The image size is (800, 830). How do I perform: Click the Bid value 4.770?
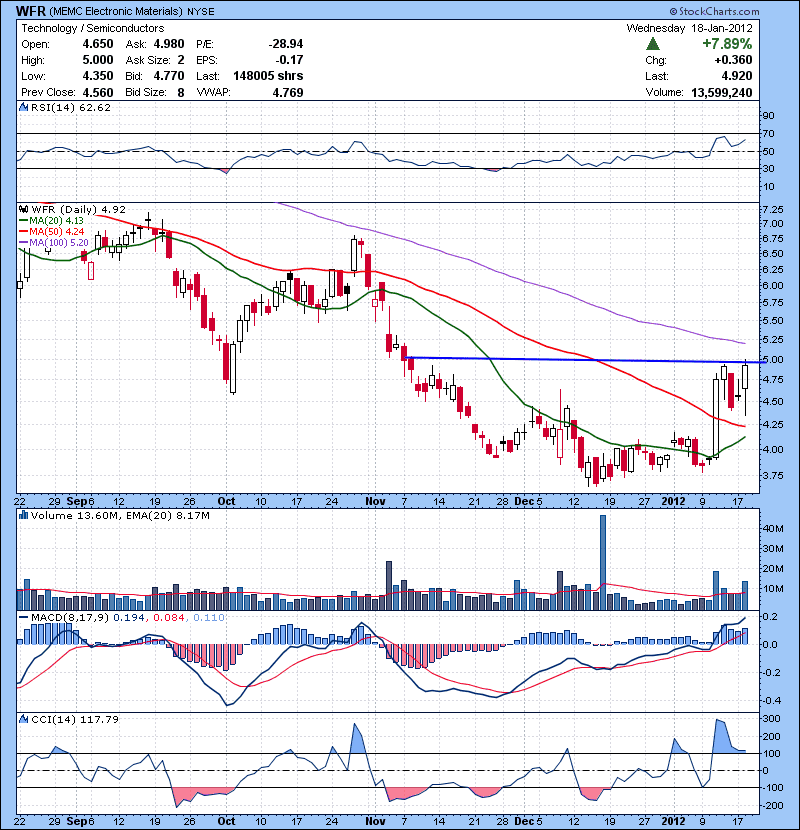(169, 76)
